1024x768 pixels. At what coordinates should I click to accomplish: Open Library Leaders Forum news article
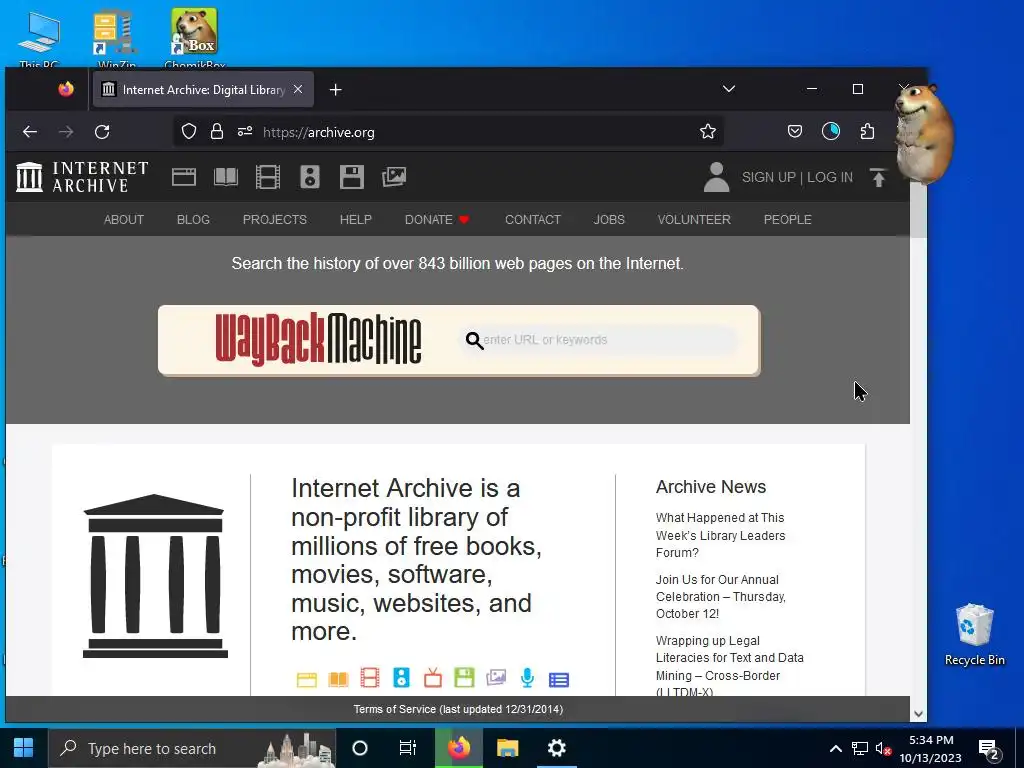click(721, 535)
